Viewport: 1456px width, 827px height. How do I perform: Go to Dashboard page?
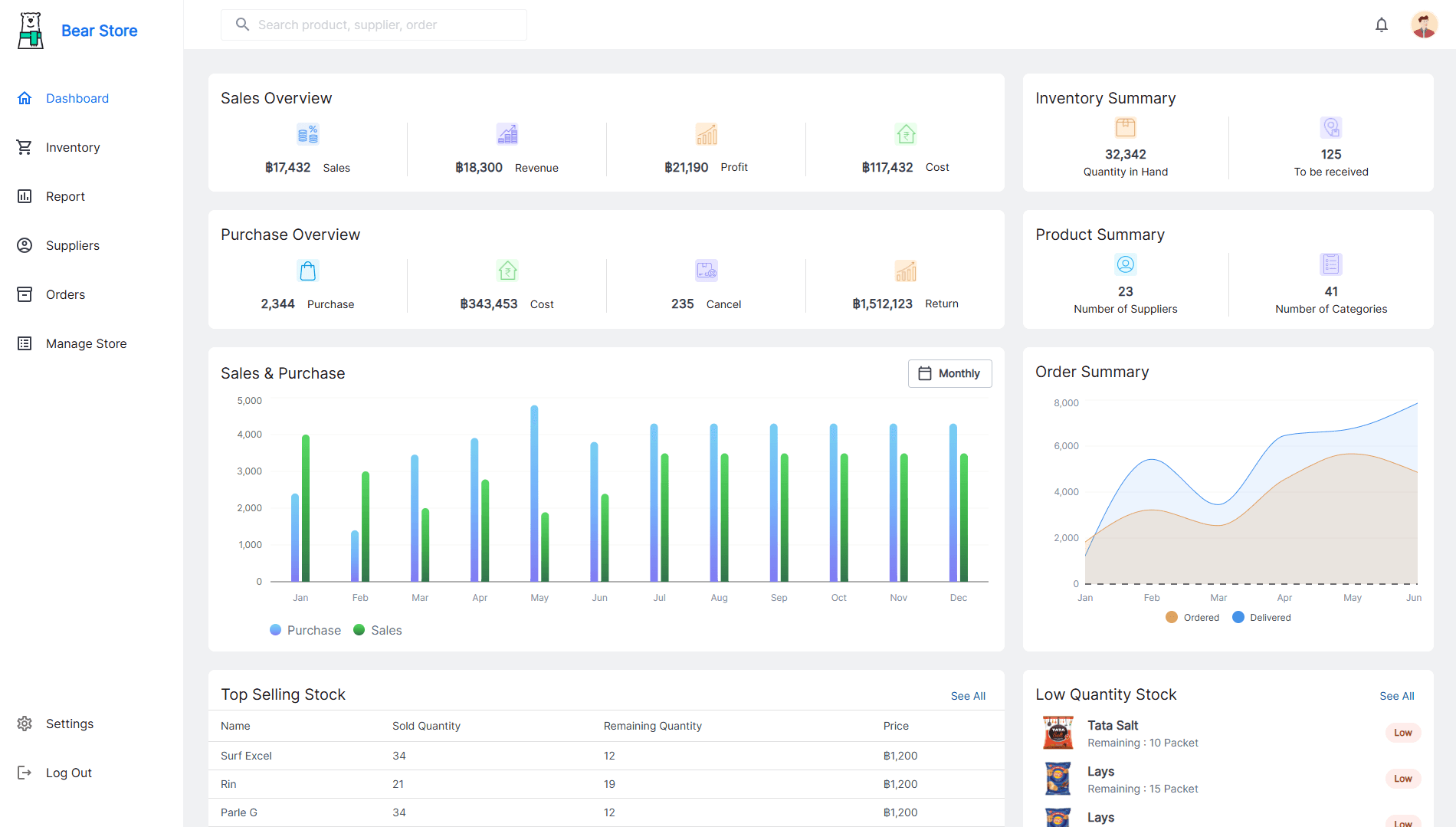coord(77,98)
